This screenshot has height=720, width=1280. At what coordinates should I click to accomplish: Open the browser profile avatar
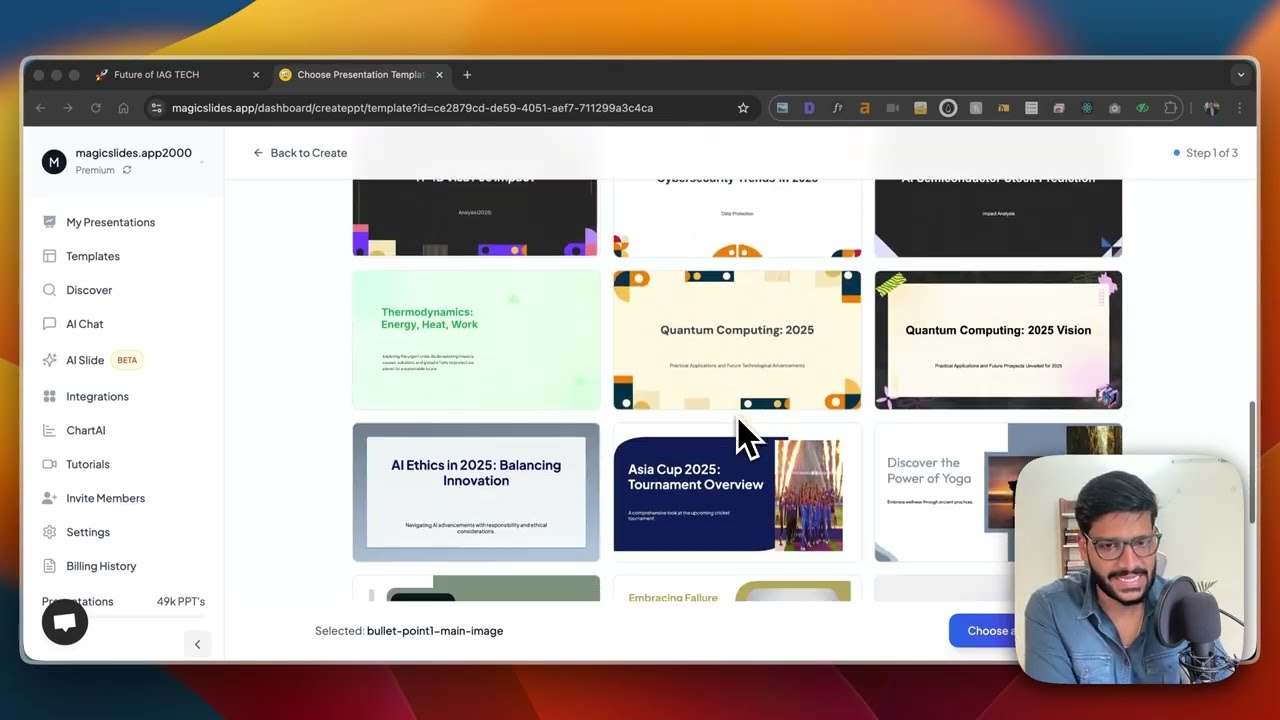click(x=1212, y=108)
